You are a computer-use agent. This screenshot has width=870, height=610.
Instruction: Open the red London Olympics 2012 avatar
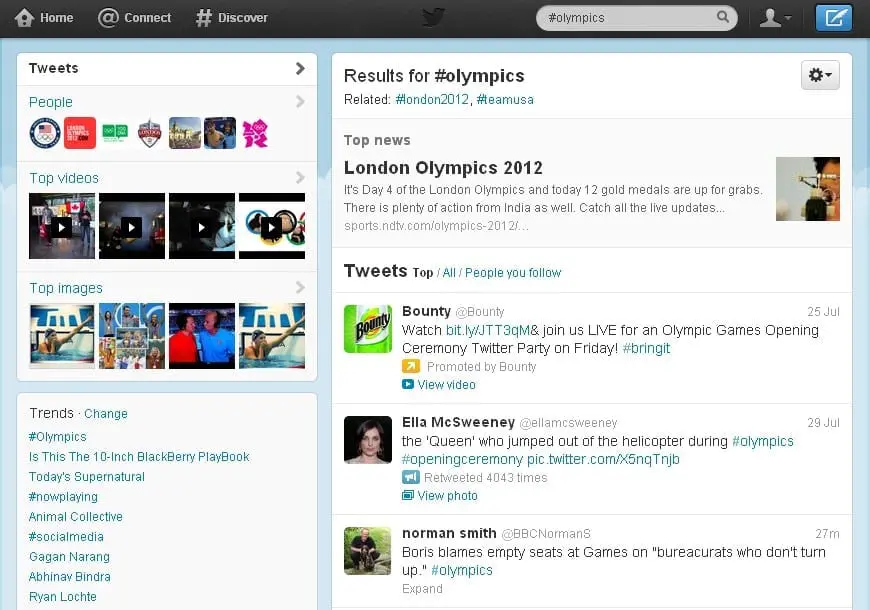(80, 133)
